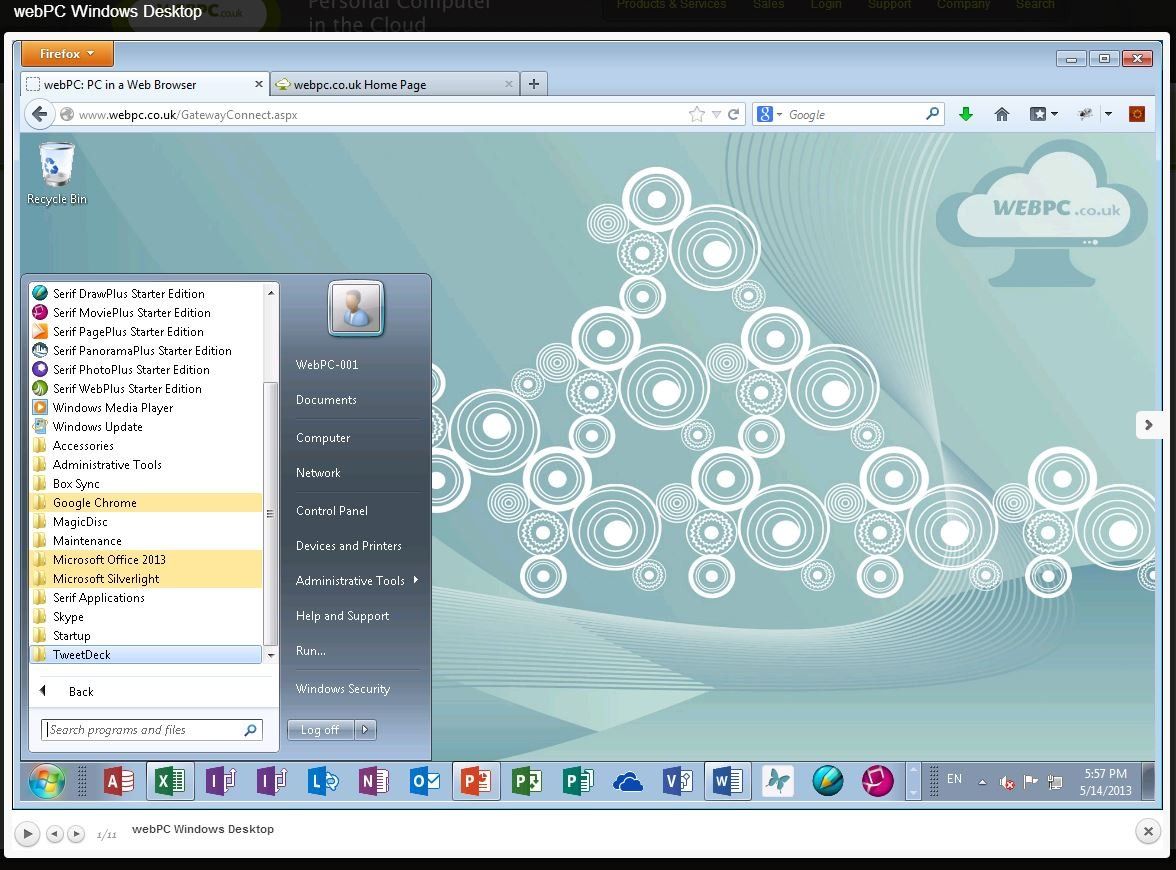Expand the Serif Applications folder
The image size is (1176, 870).
(x=146, y=598)
